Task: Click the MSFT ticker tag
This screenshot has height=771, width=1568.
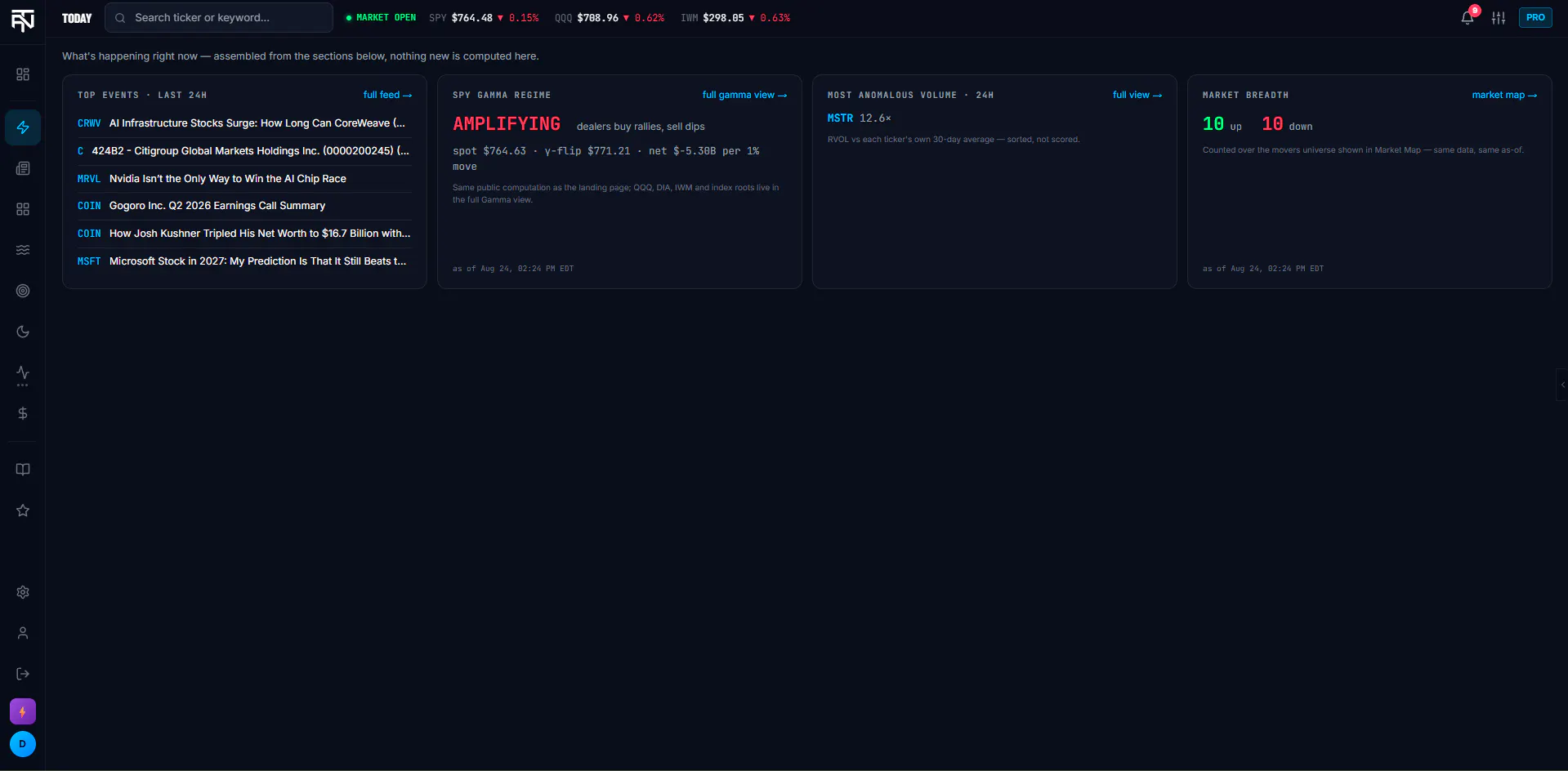Action: (89, 261)
